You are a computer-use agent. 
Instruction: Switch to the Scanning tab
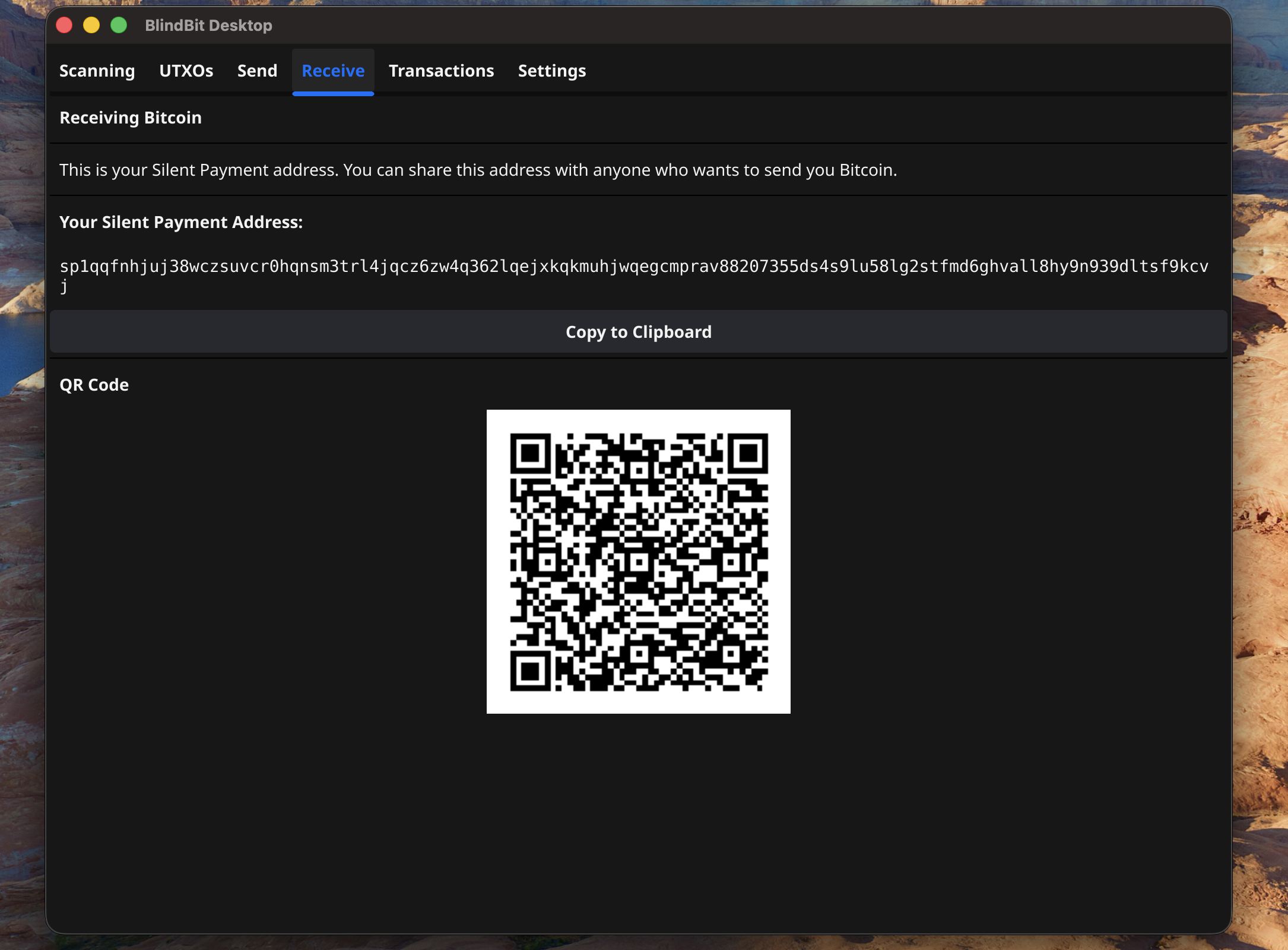(97, 71)
